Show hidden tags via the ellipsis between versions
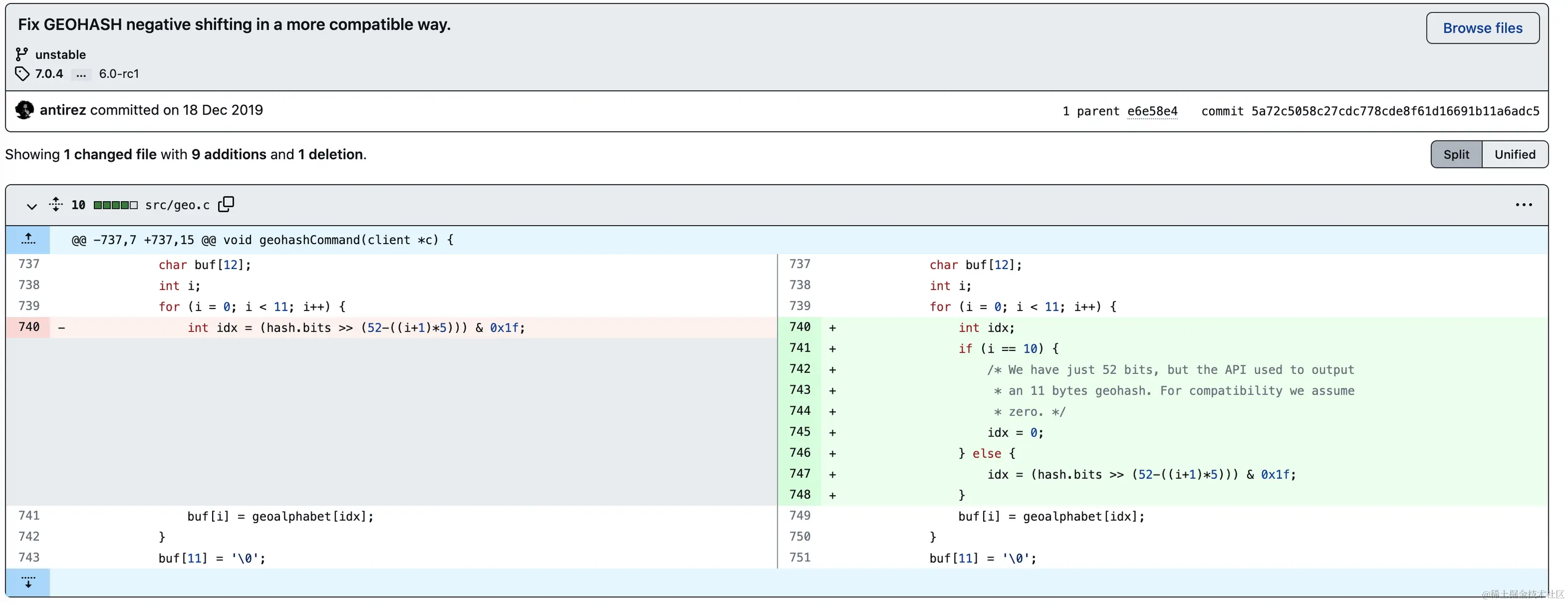Viewport: 1568px width, 603px height. pyautogui.click(x=81, y=75)
